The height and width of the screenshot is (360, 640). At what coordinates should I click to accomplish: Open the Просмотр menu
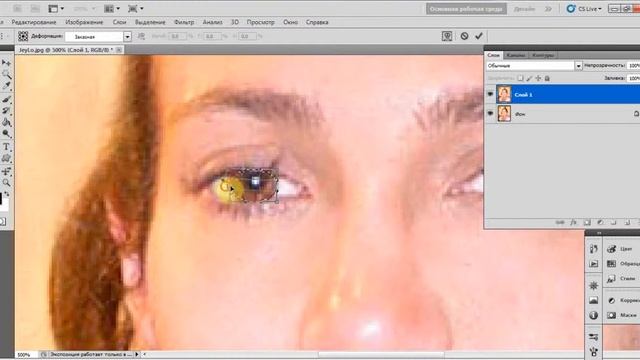tap(260, 22)
